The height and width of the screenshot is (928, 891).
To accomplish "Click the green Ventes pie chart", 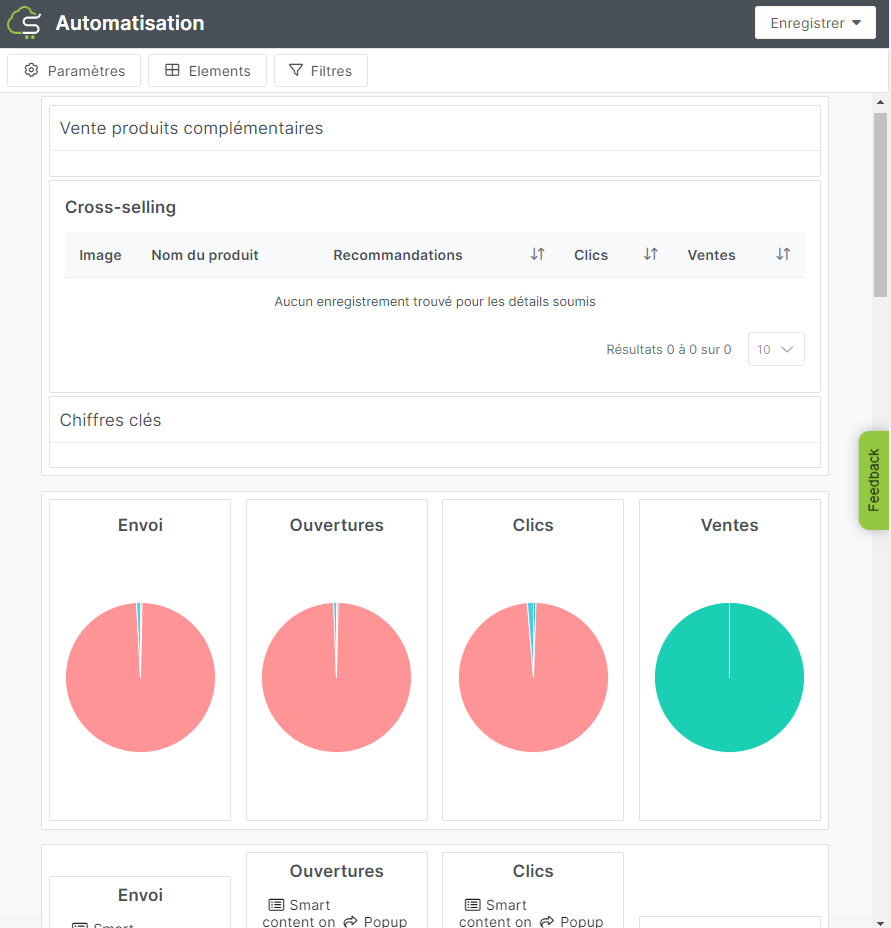I will pyautogui.click(x=729, y=677).
